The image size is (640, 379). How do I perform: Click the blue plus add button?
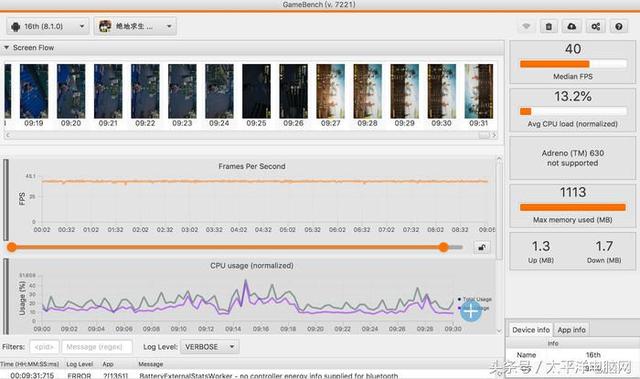pos(471,311)
